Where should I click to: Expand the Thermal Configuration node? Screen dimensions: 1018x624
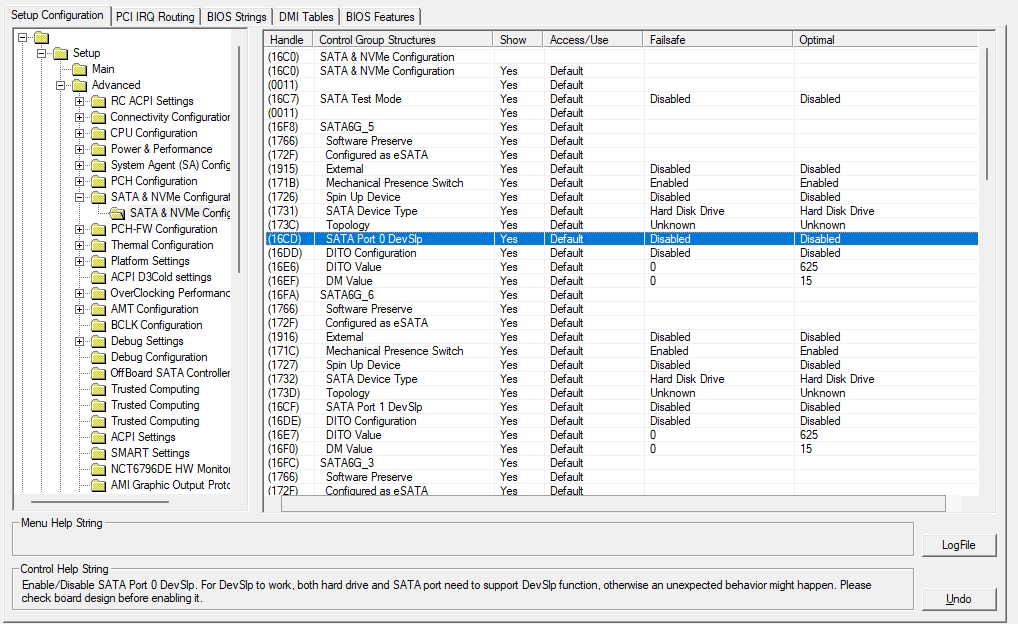[79, 245]
